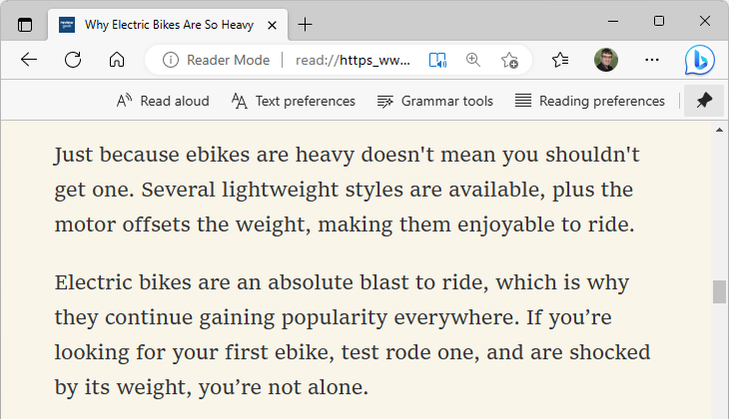Open Reading preferences
This screenshot has height=419, width=729.
[589, 101]
